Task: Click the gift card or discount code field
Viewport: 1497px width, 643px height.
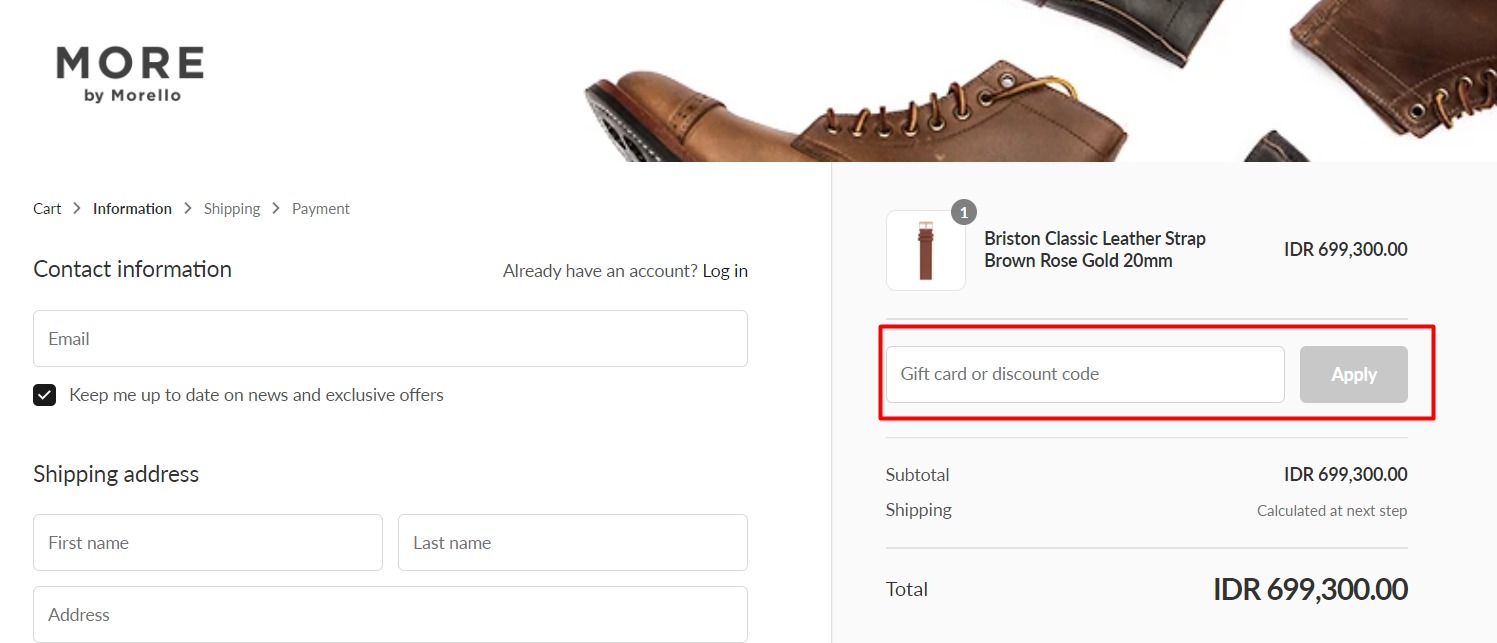Action: click(x=1085, y=375)
